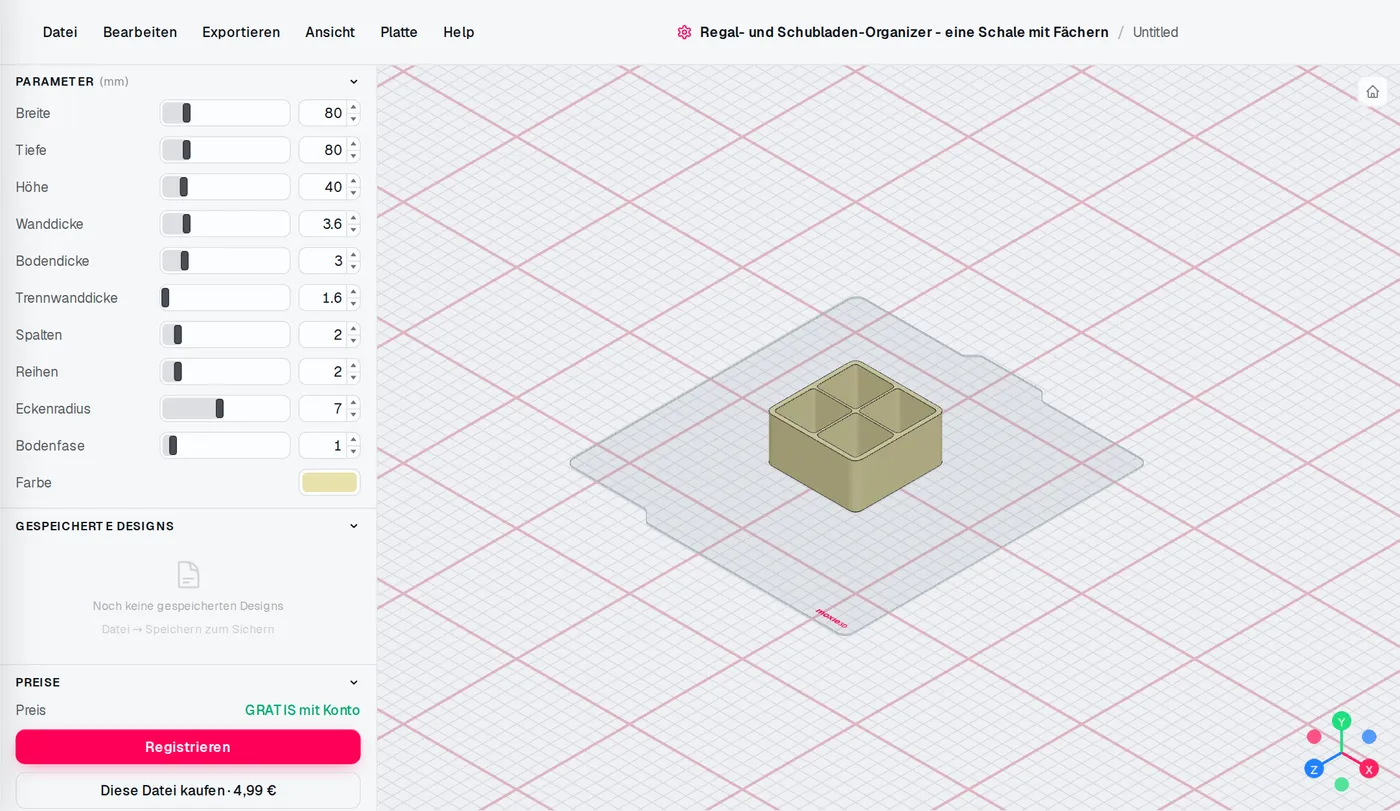Image resolution: width=1400 pixels, height=811 pixels.
Task: Snap view to the green Y axis ball
Action: coord(1342,721)
